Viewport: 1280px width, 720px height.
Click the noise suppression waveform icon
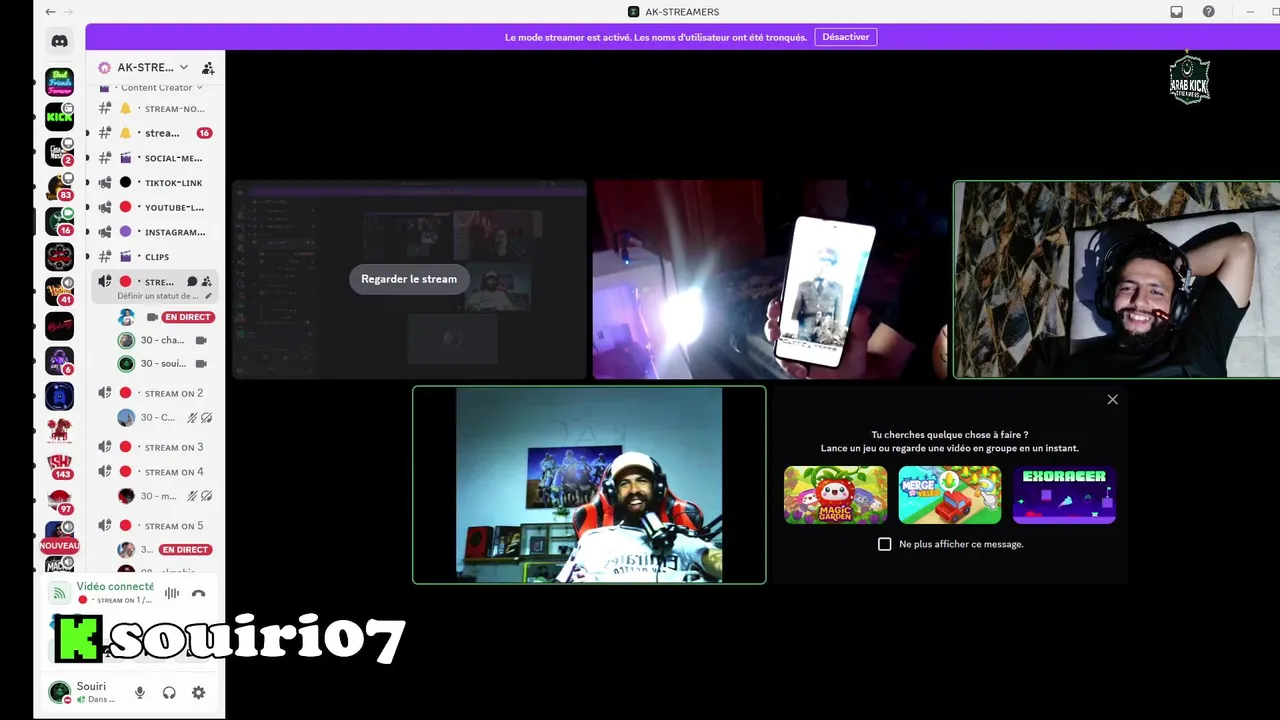[172, 593]
